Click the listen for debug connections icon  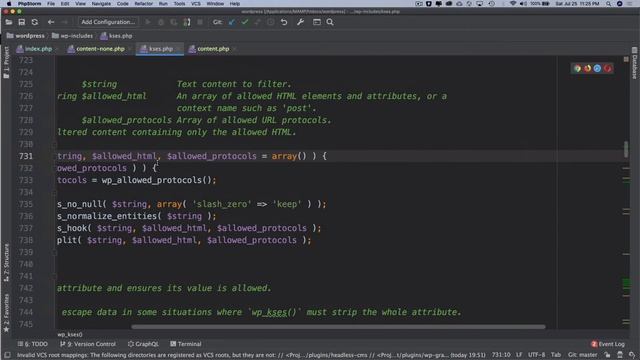point(187,22)
